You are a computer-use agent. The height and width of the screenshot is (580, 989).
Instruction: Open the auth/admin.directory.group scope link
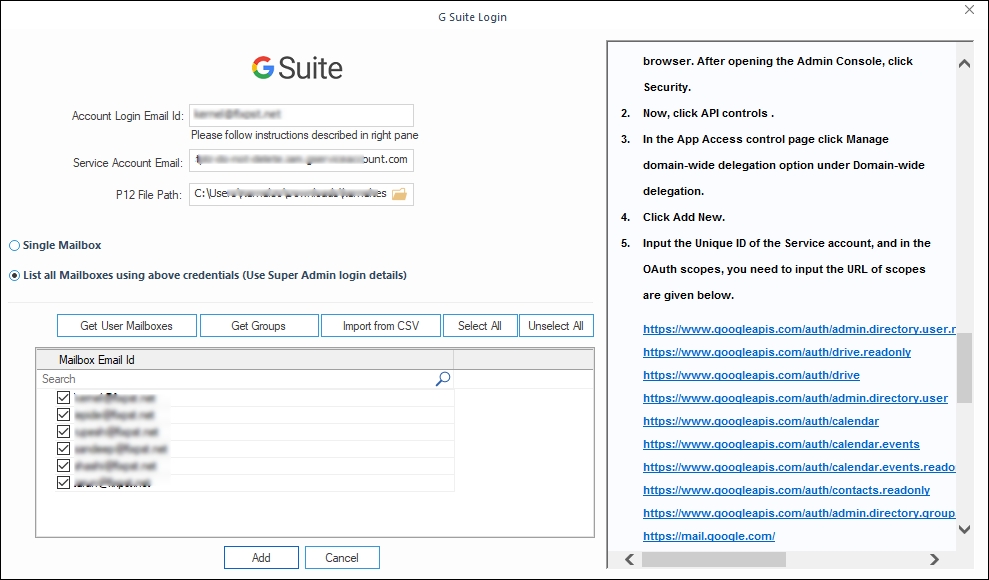click(x=799, y=513)
